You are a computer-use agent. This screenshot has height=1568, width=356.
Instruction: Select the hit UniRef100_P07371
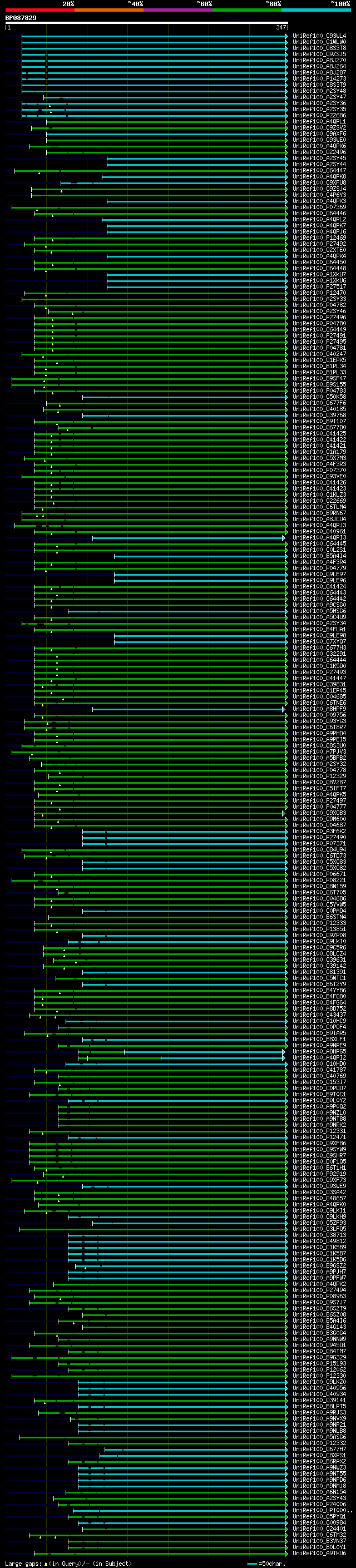click(x=319, y=844)
